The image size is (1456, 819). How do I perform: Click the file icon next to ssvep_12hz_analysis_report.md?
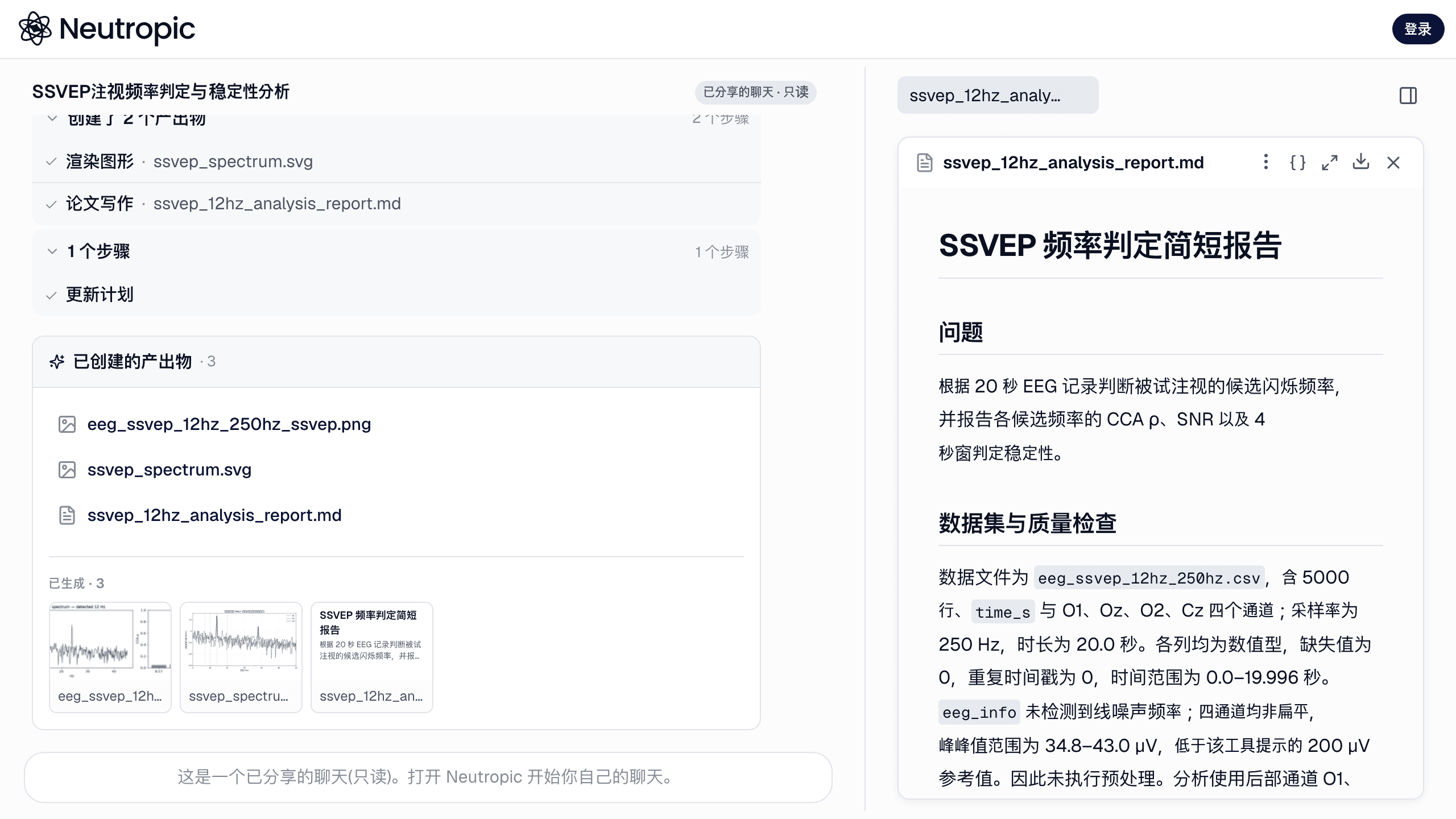pyautogui.click(x=67, y=515)
